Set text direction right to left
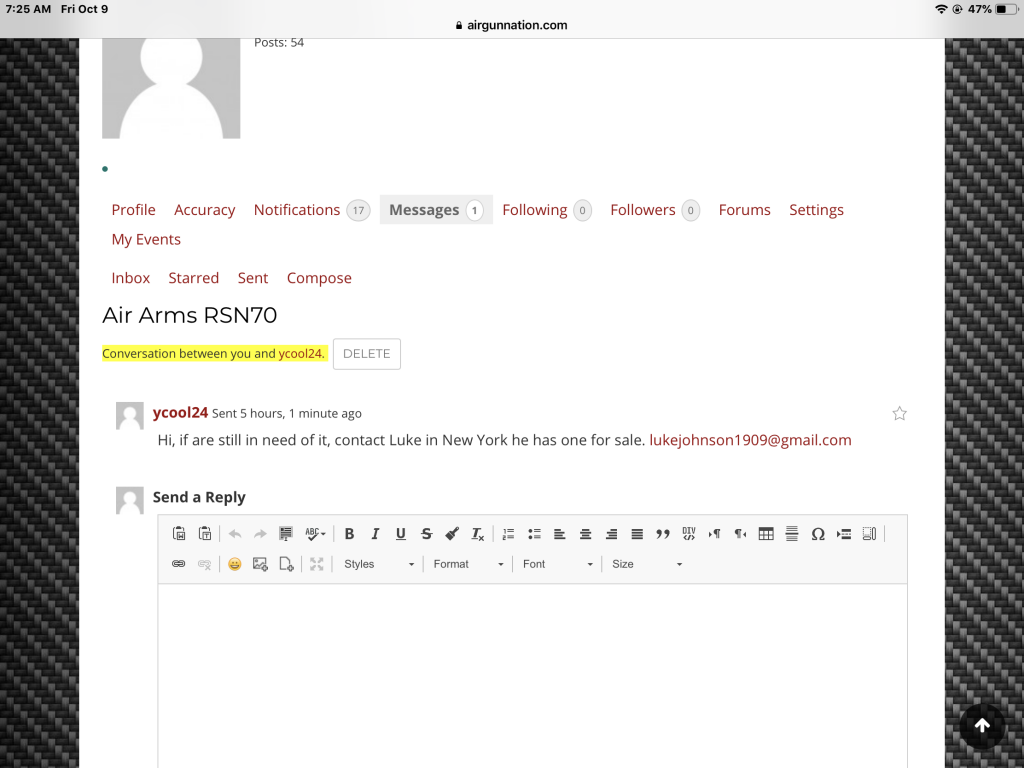Image resolution: width=1024 pixels, height=768 pixels. pyautogui.click(x=740, y=534)
